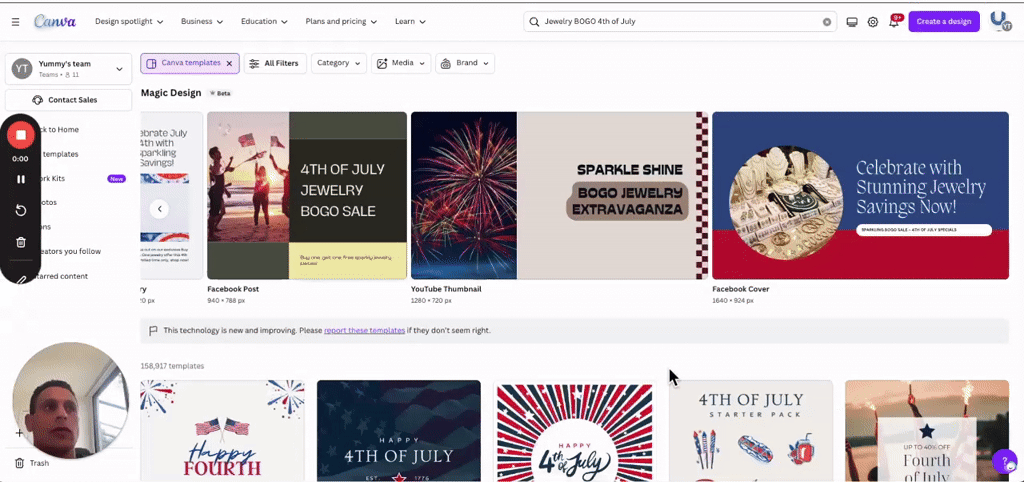Screen dimensions: 1024x482
Task: Open the settings gear icon
Action: (x=872, y=22)
